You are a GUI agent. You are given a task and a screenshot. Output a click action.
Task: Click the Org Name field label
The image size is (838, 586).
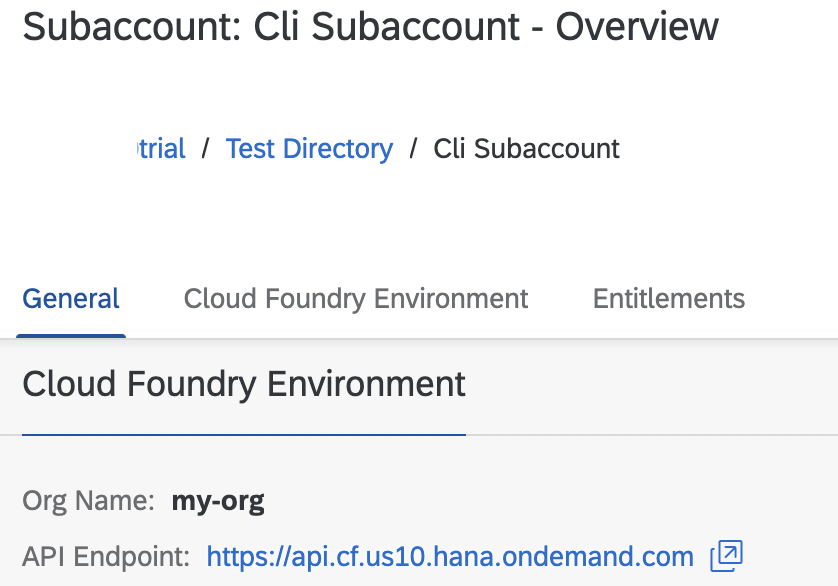pos(88,501)
